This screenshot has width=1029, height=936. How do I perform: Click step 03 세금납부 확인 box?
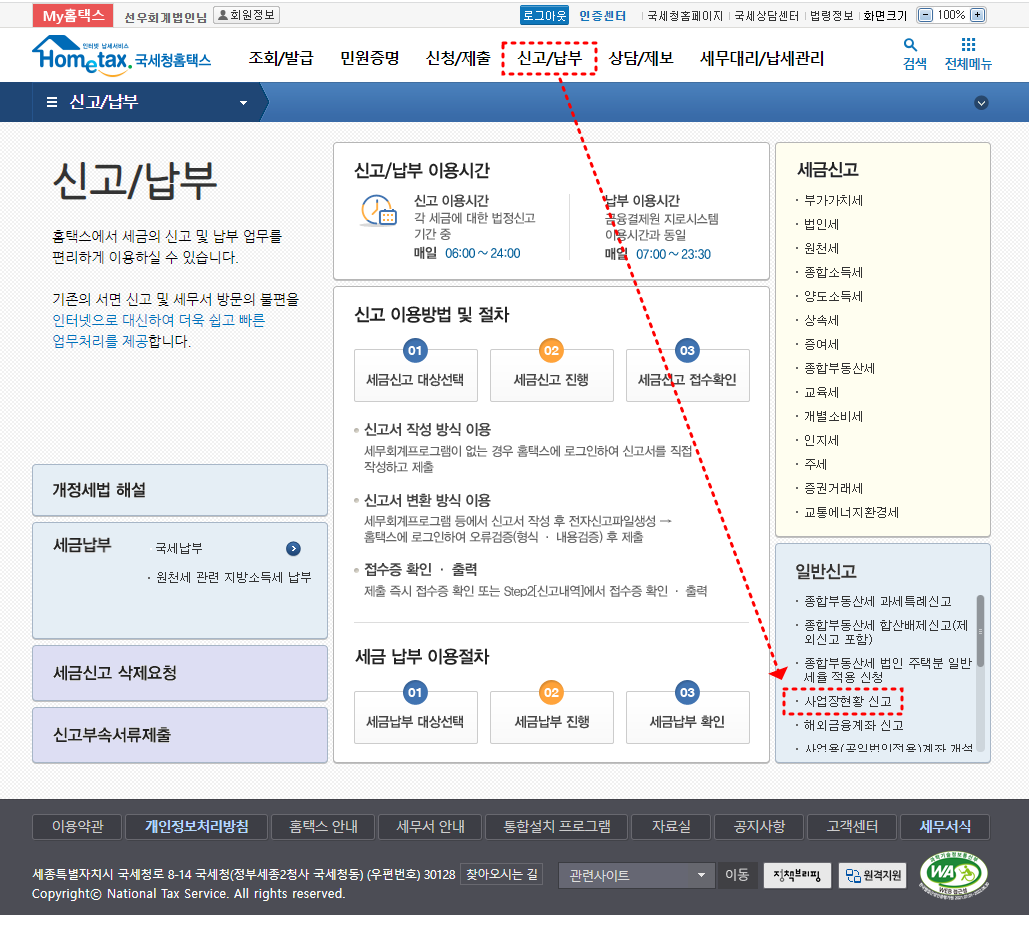coord(687,717)
